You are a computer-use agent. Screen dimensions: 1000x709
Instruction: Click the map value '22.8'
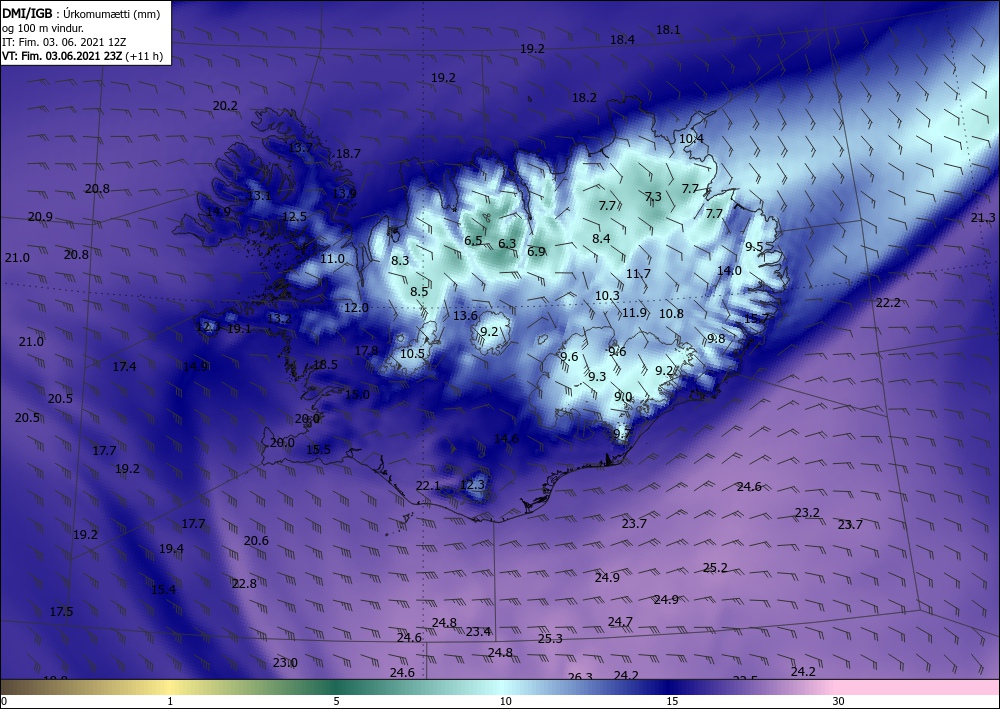click(244, 584)
